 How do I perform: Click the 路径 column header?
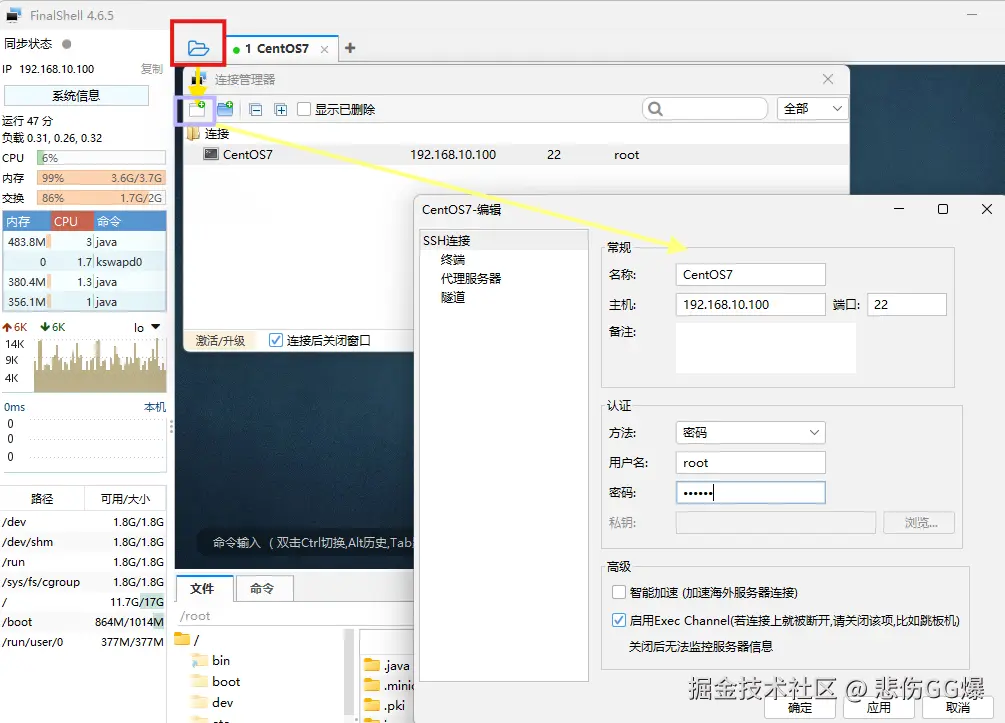[42, 499]
